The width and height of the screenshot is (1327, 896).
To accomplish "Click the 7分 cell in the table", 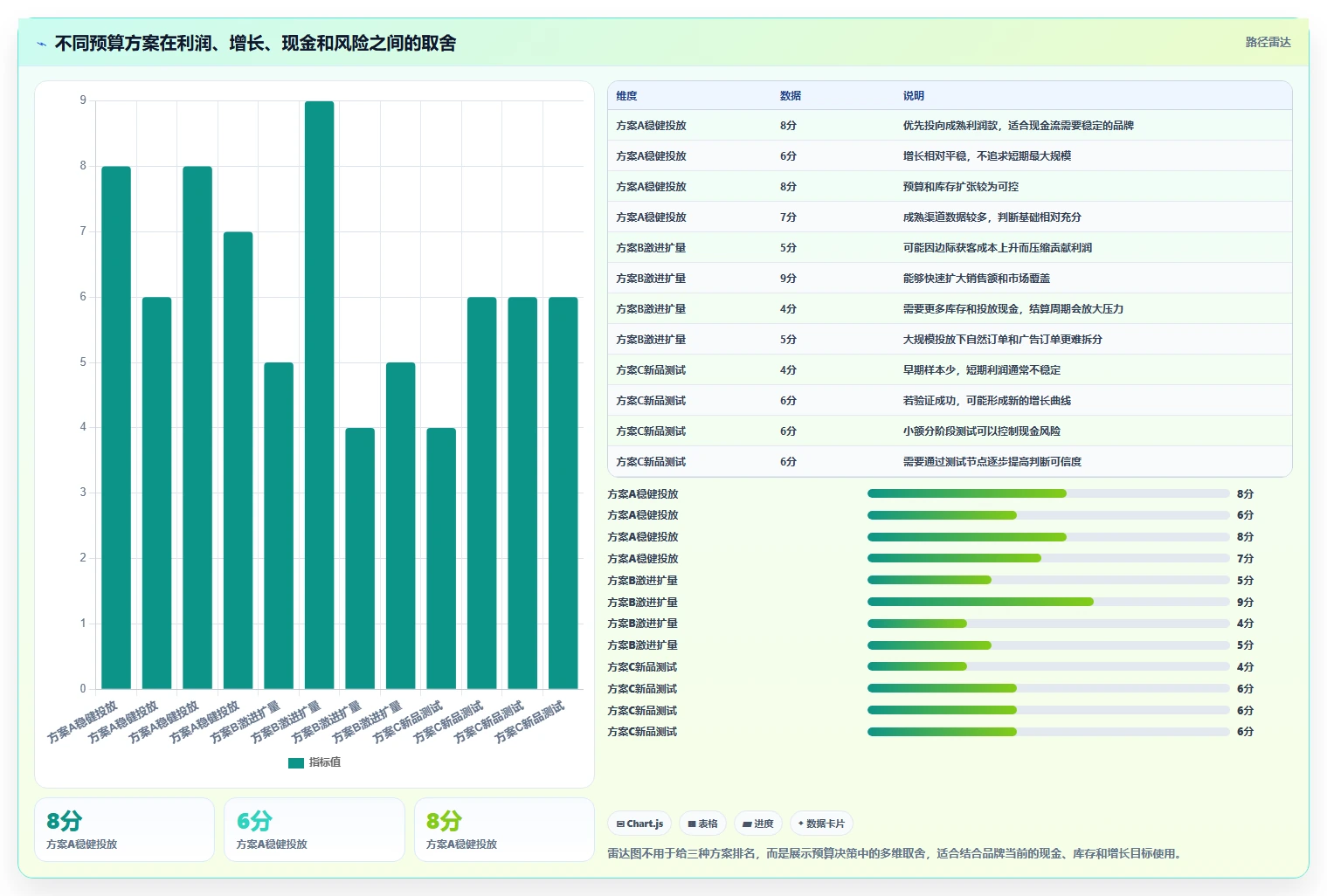I will pyautogui.click(x=788, y=217).
